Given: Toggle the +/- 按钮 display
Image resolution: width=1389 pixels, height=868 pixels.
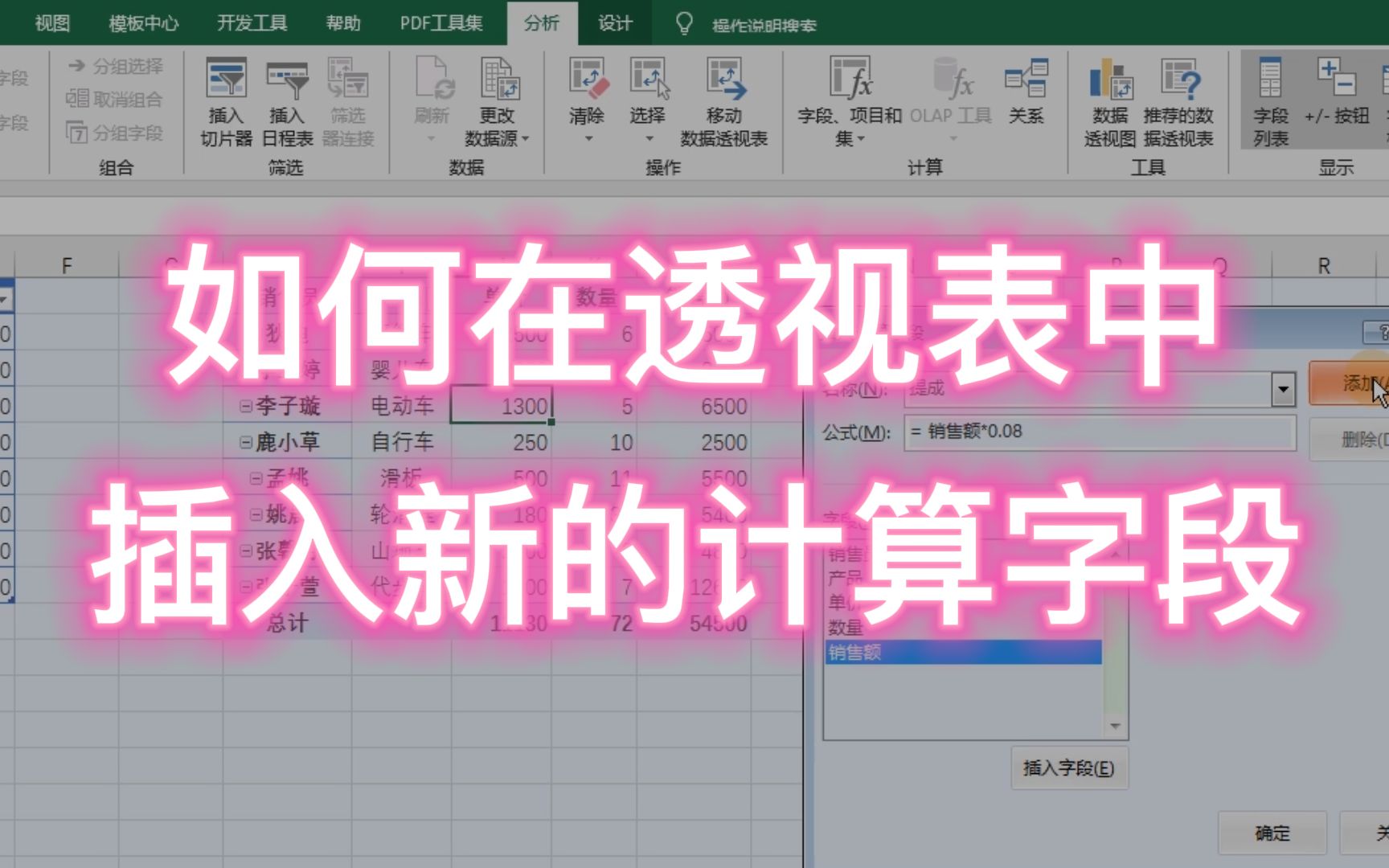Looking at the screenshot, I should point(1338,96).
